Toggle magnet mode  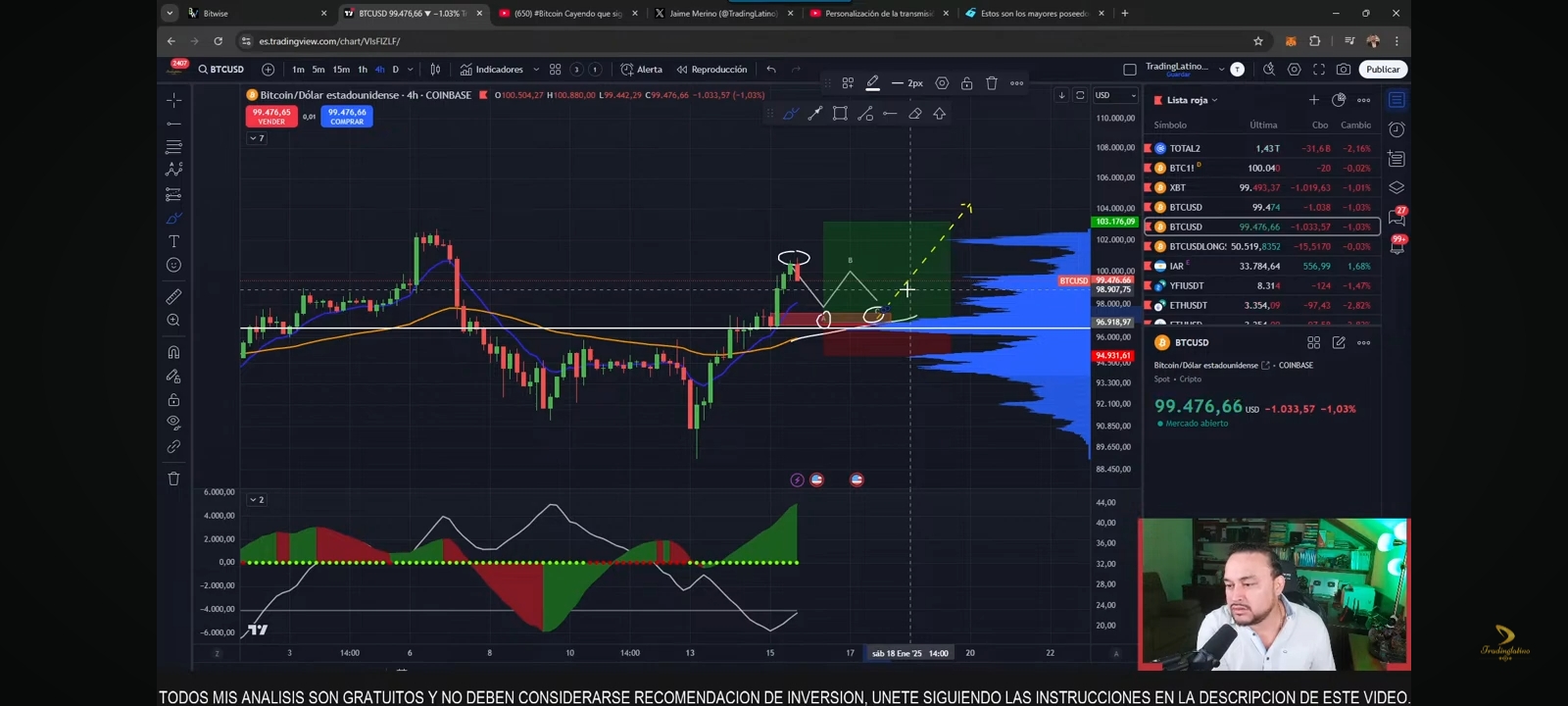173,352
